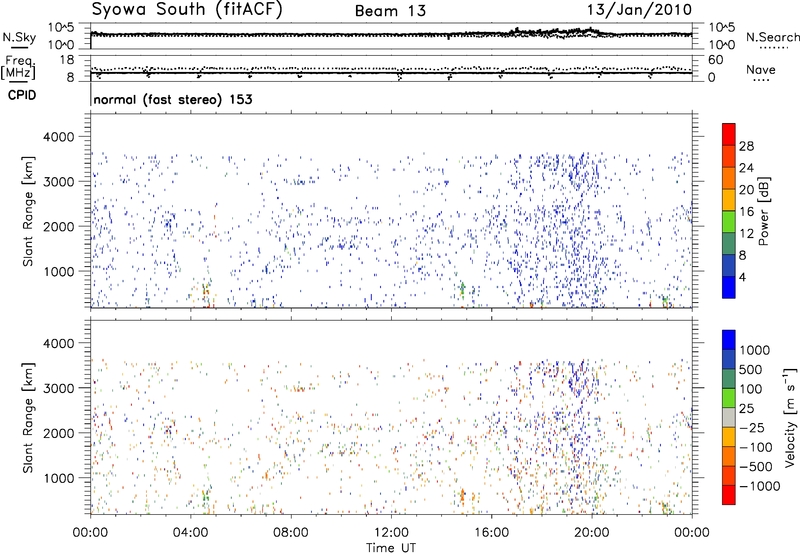Image resolution: width=800 pixels, height=554 pixels.
Task: Select the "20" label on Power colorbar
Action: 746,190
